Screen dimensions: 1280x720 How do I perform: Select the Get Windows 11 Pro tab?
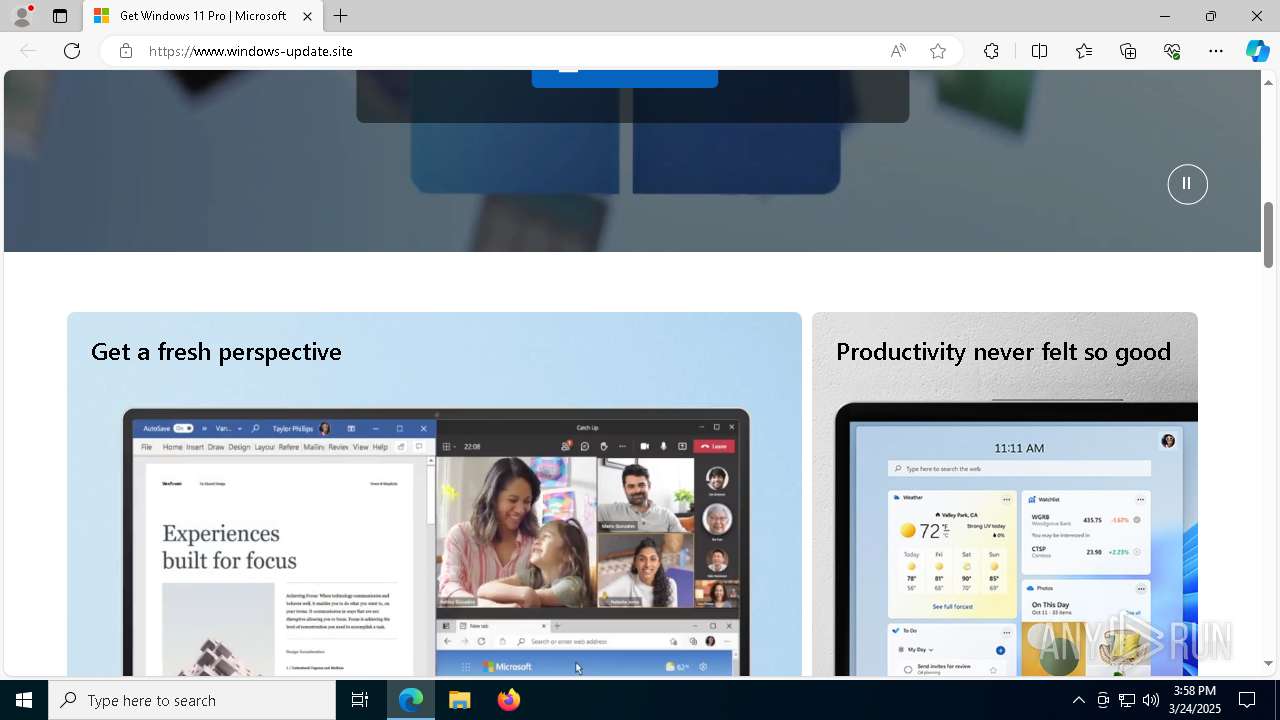click(x=203, y=16)
